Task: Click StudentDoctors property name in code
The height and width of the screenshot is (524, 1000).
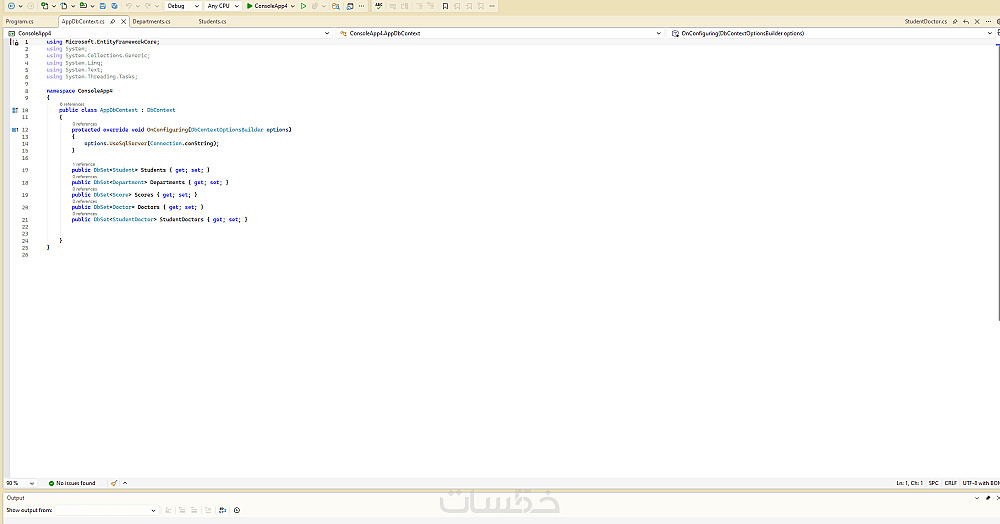Action: tap(182, 219)
